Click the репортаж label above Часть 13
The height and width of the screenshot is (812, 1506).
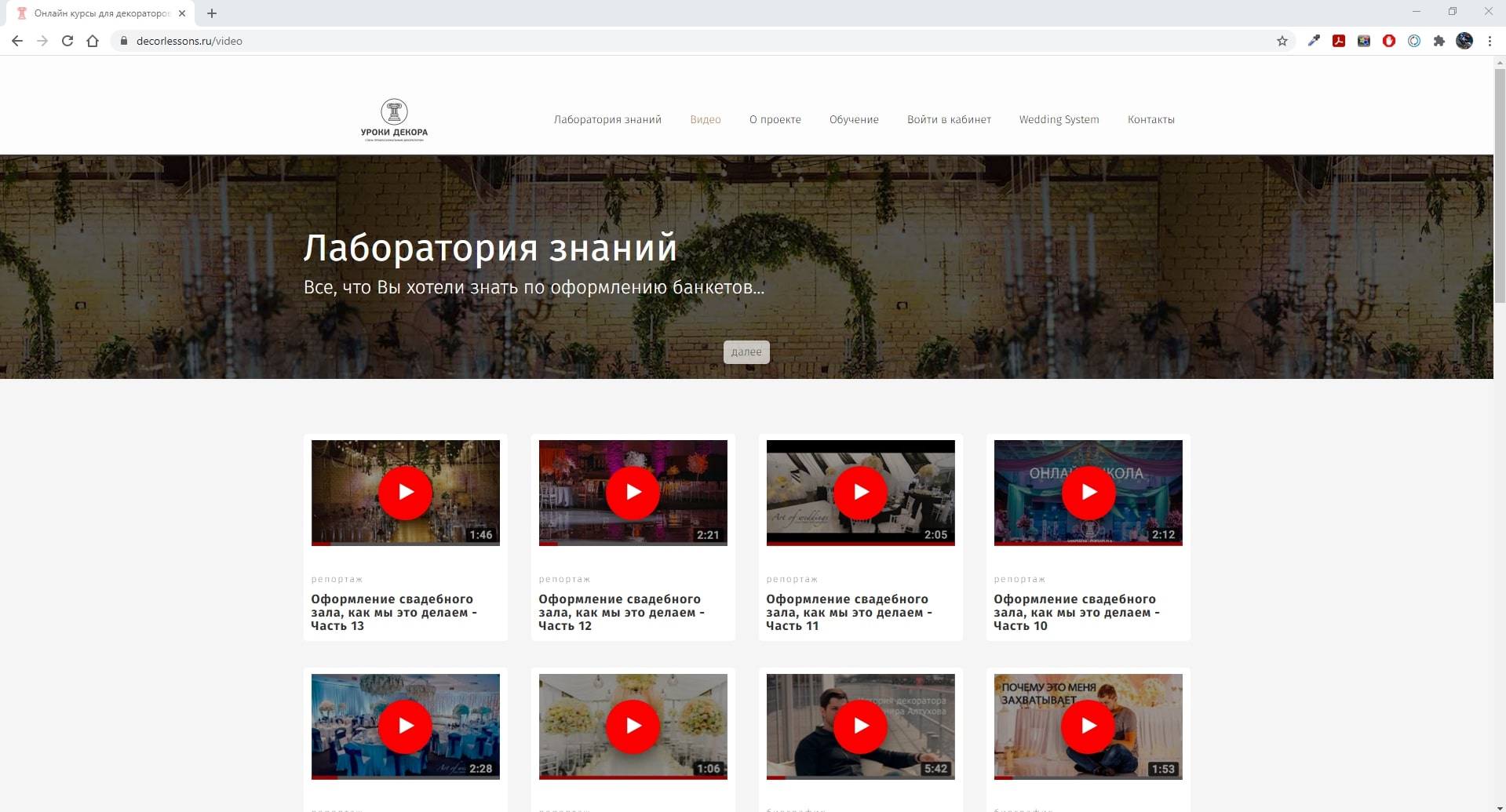(x=337, y=579)
